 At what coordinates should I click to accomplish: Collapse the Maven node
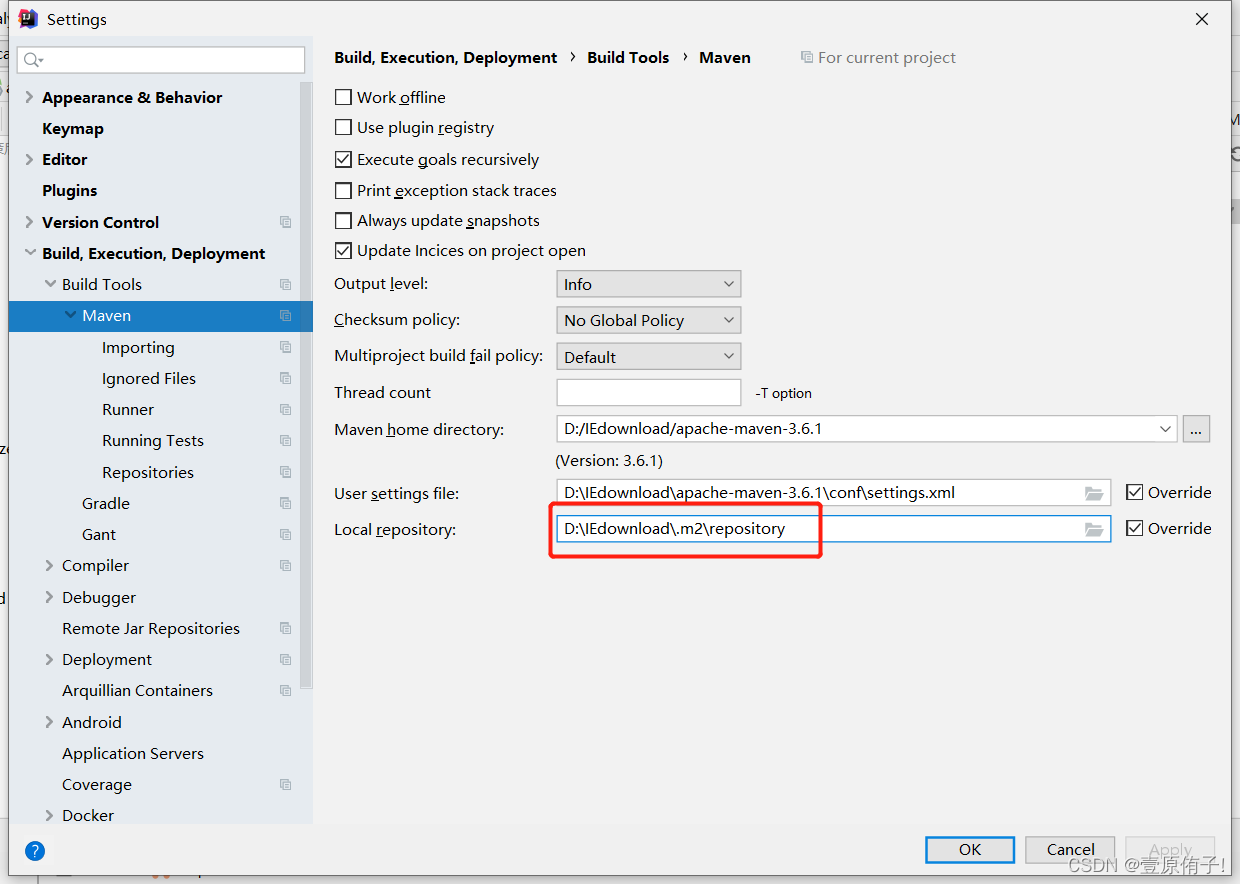pos(70,315)
